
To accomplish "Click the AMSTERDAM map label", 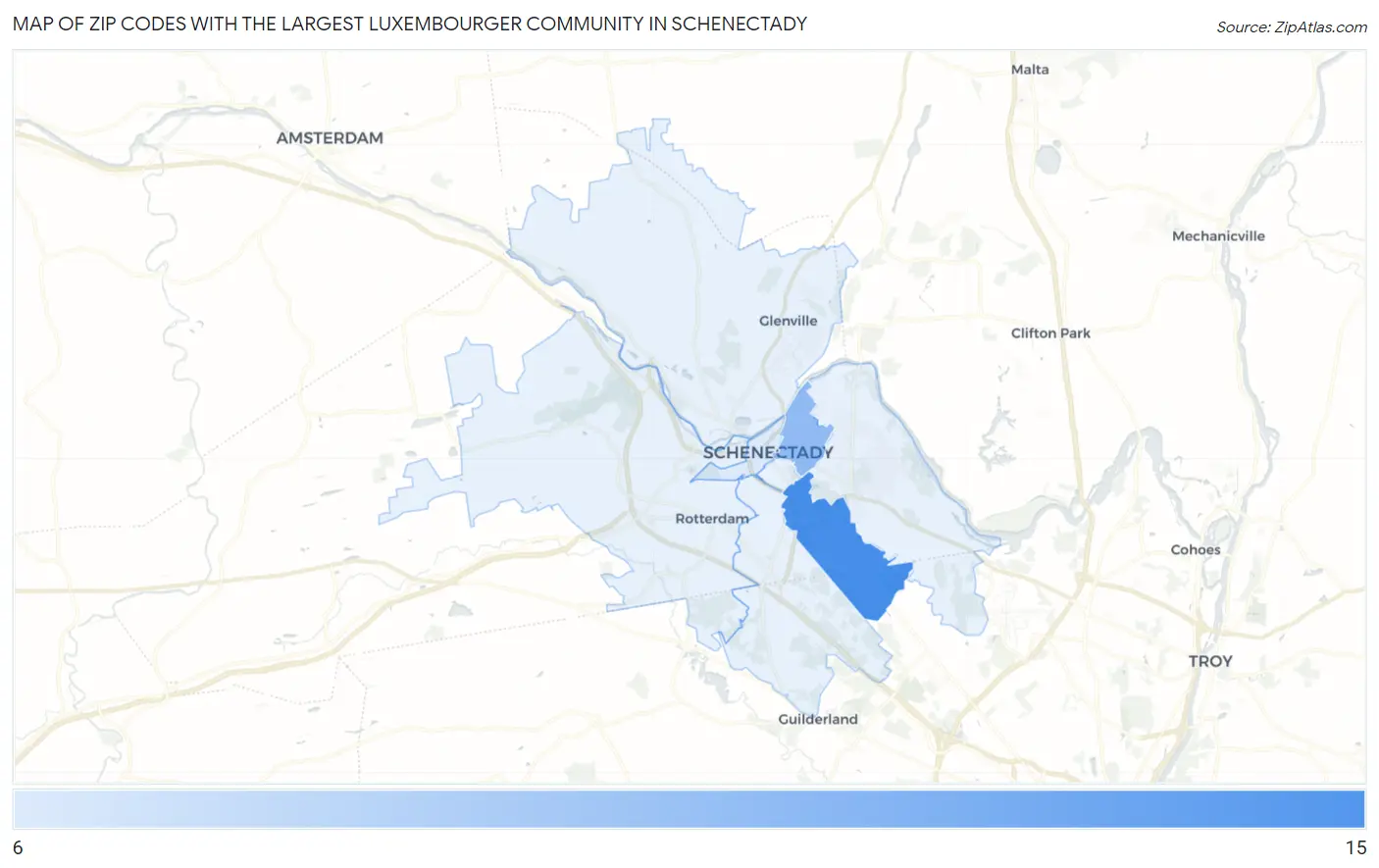I will click(x=330, y=138).
